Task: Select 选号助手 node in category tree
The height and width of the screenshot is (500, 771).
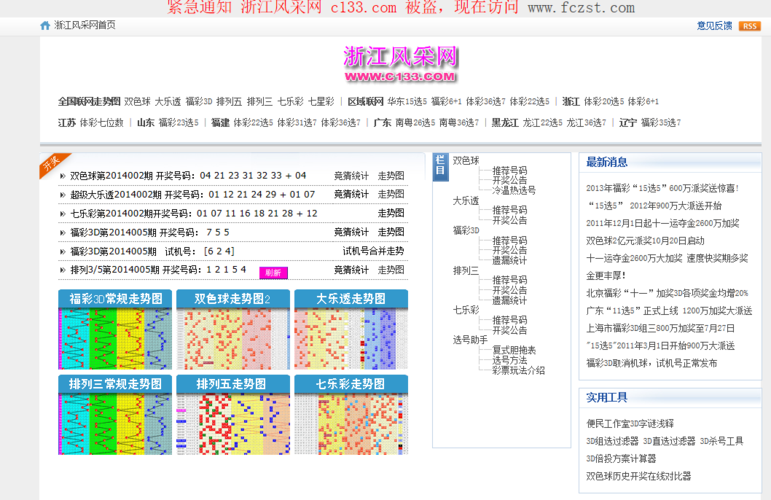Action: click(x=470, y=340)
